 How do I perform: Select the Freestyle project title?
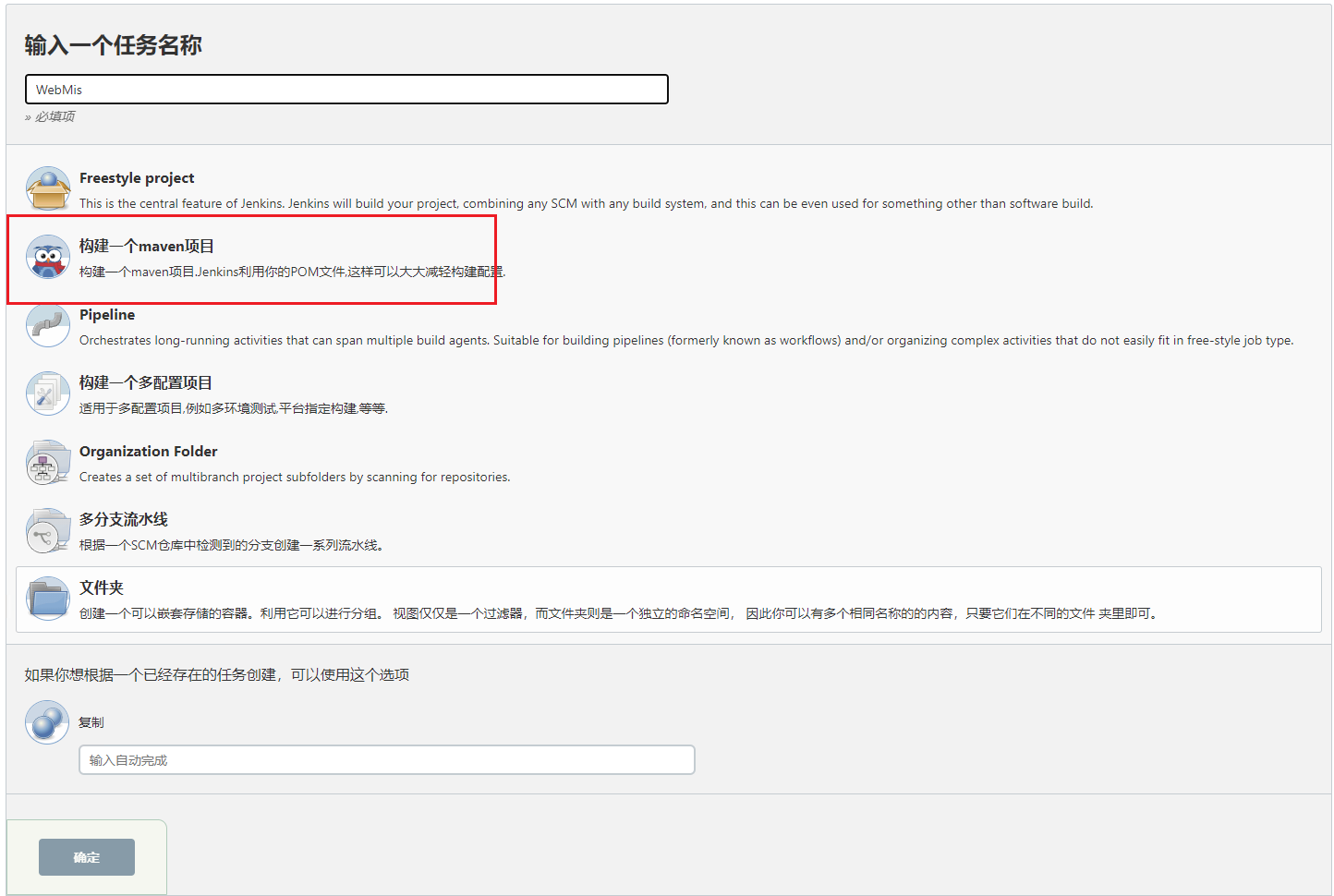pyautogui.click(x=137, y=178)
